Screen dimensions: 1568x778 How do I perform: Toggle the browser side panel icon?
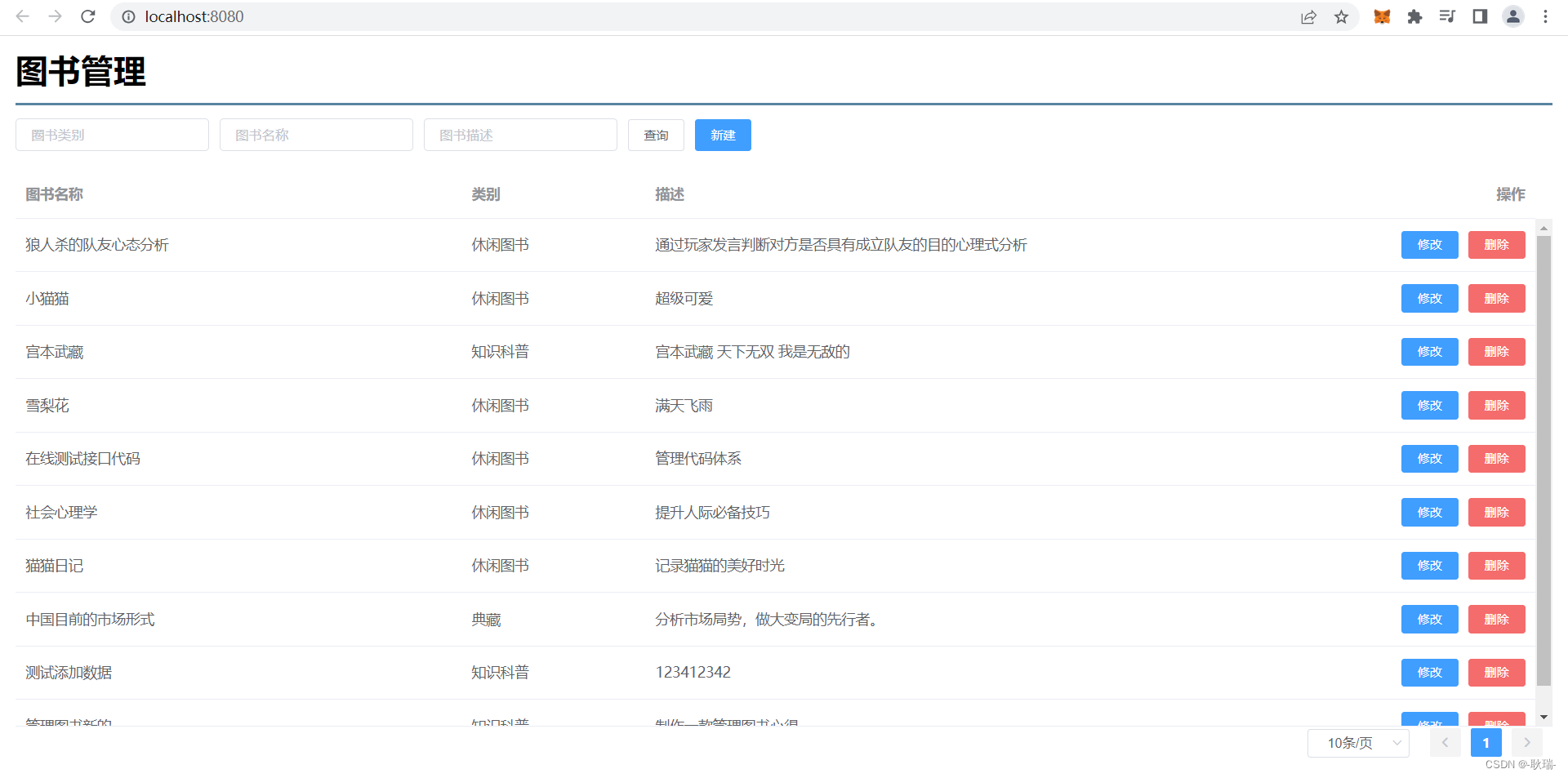pos(1480,16)
